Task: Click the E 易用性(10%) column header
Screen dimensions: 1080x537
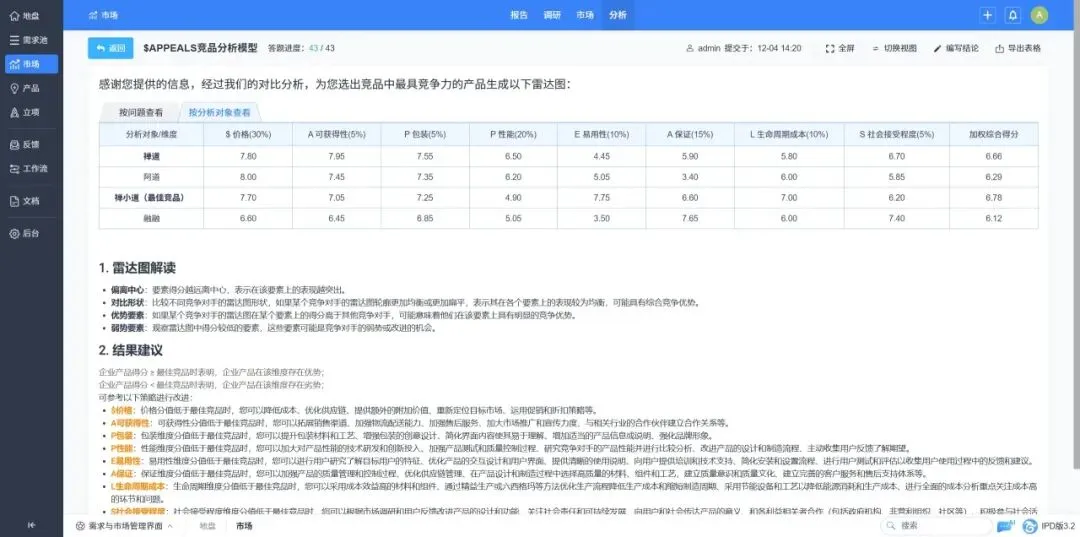Action: 601,135
